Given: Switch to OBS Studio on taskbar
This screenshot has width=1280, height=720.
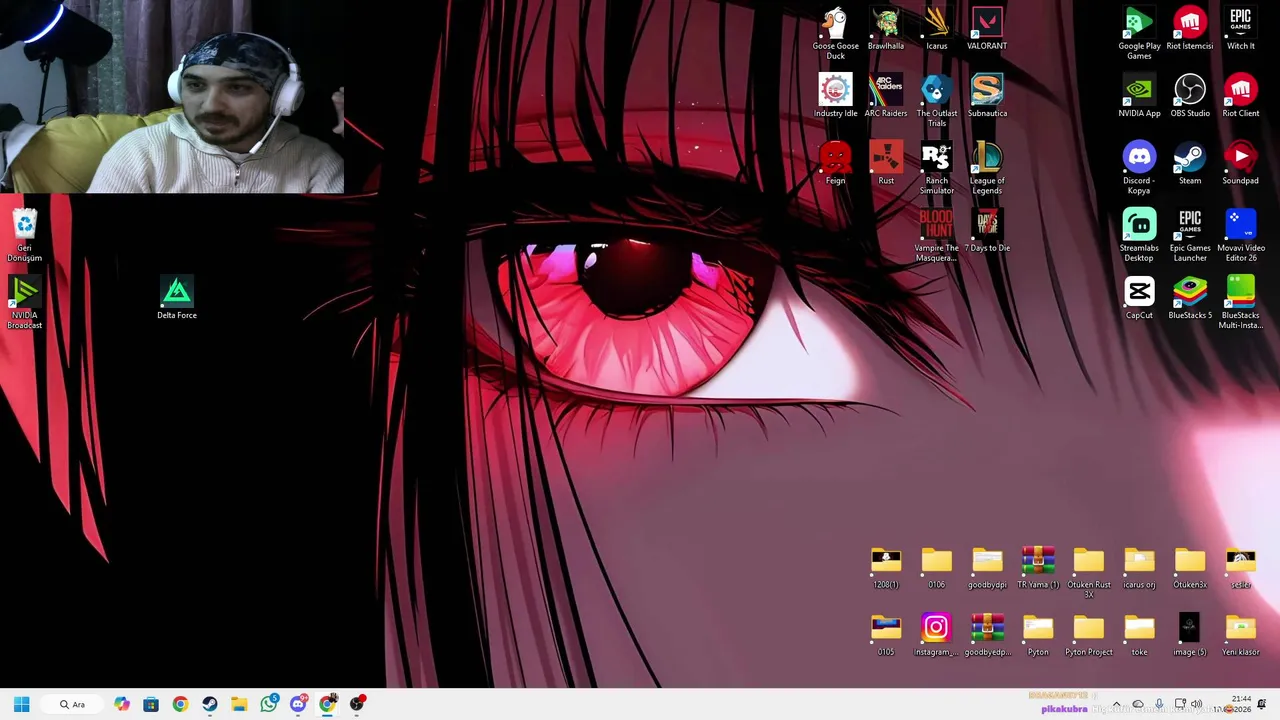Looking at the screenshot, I should (357, 704).
